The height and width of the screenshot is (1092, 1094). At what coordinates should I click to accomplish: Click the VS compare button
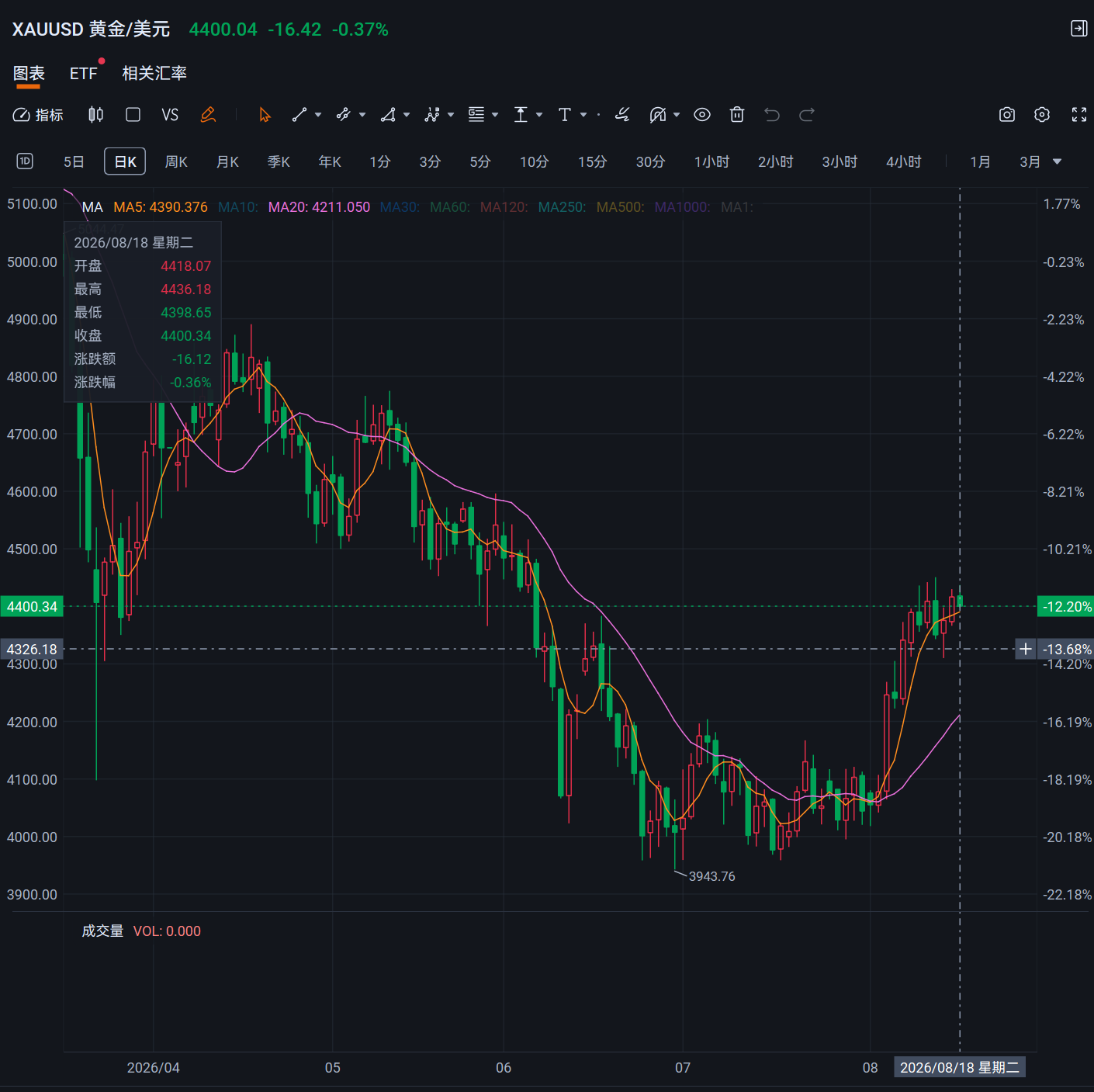170,115
